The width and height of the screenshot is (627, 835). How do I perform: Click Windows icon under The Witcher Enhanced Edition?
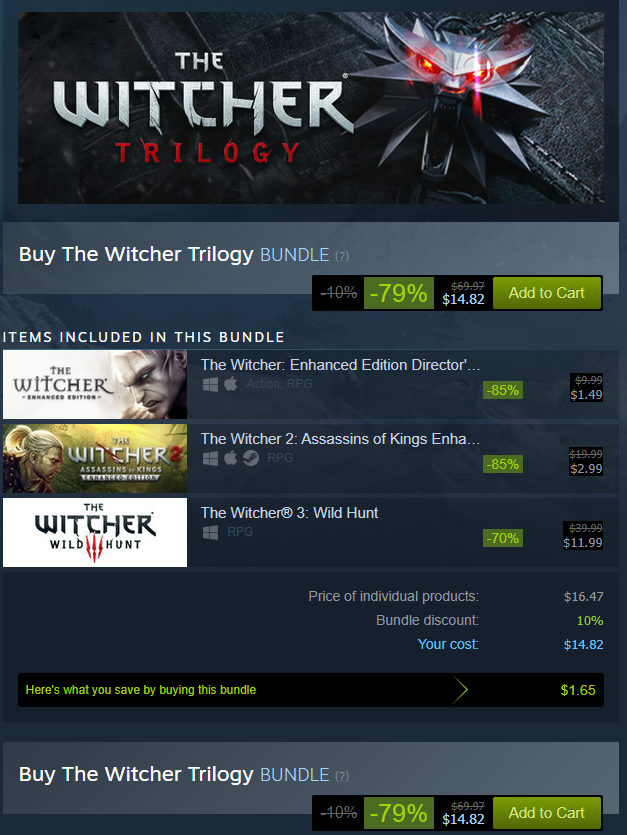[x=210, y=384]
